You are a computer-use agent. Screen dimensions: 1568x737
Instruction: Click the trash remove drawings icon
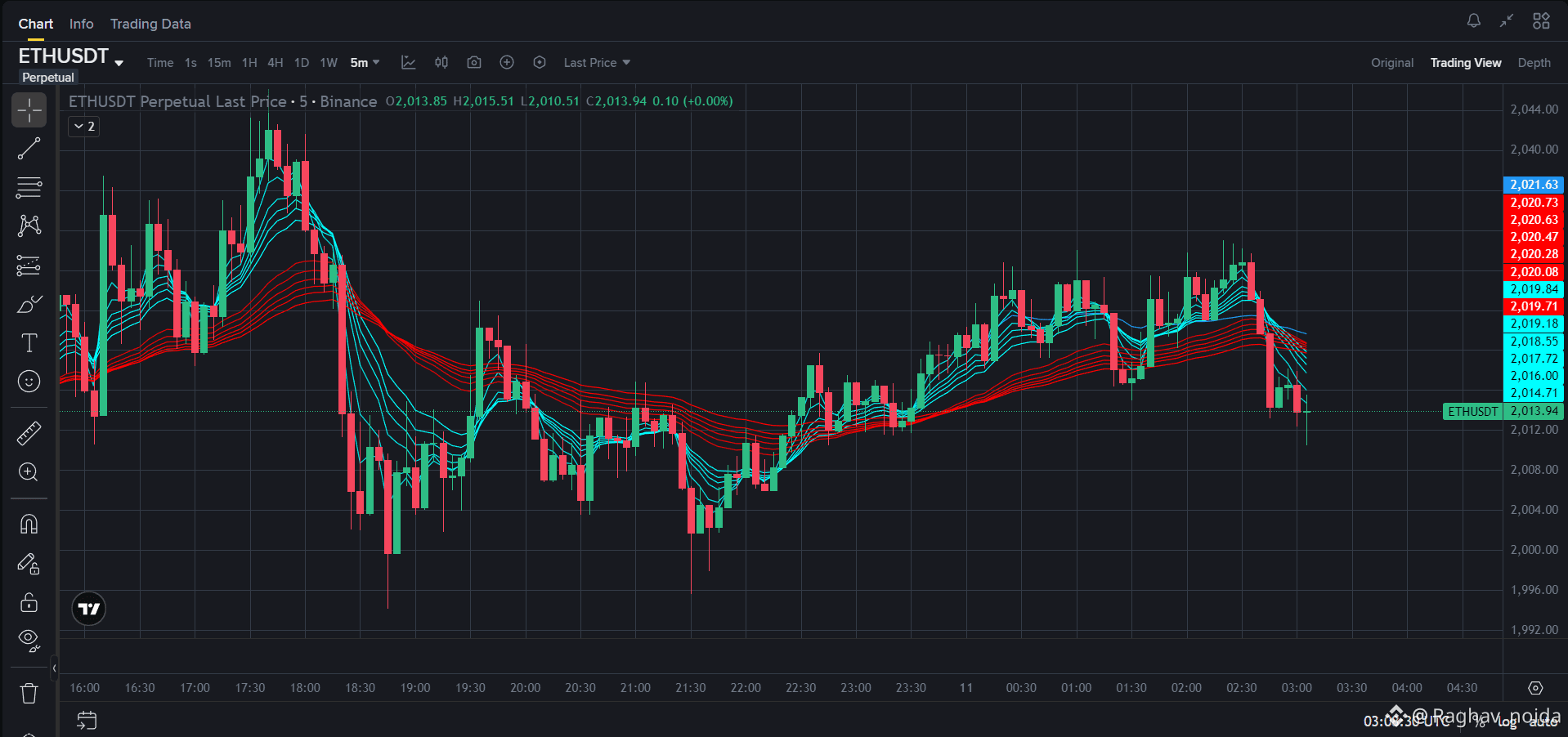(x=29, y=694)
